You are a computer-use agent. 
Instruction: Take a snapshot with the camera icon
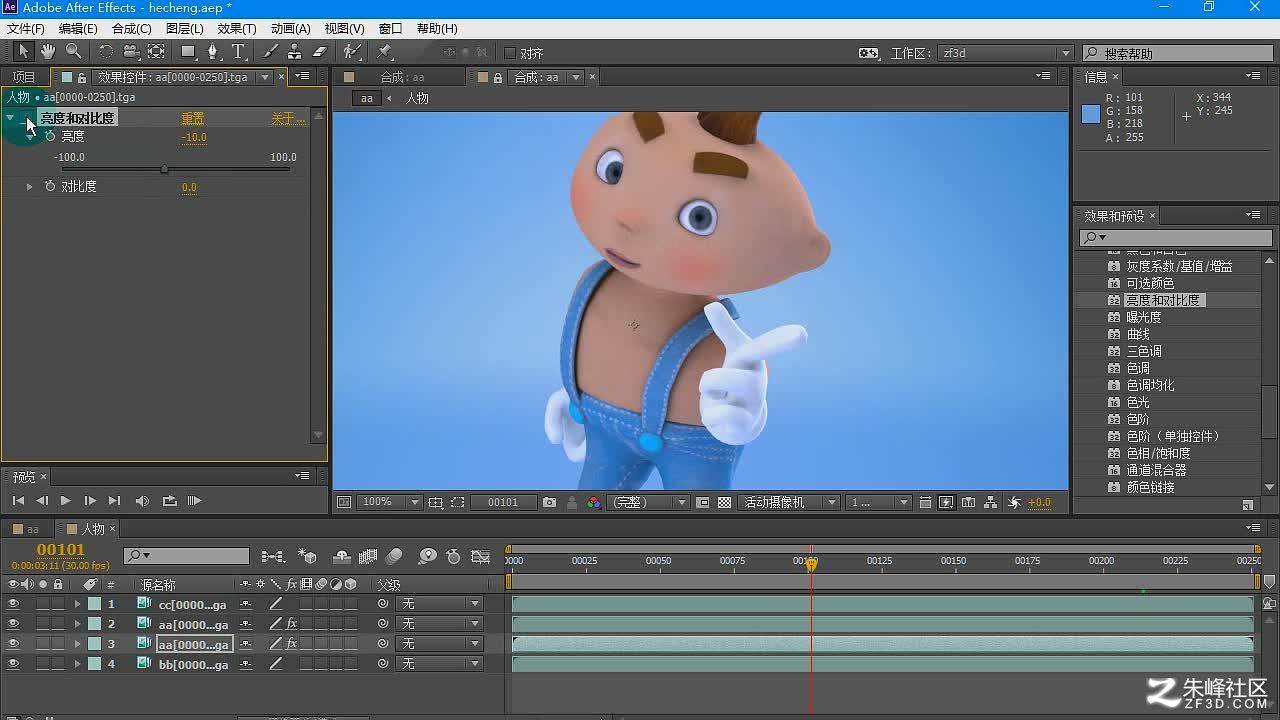549,502
